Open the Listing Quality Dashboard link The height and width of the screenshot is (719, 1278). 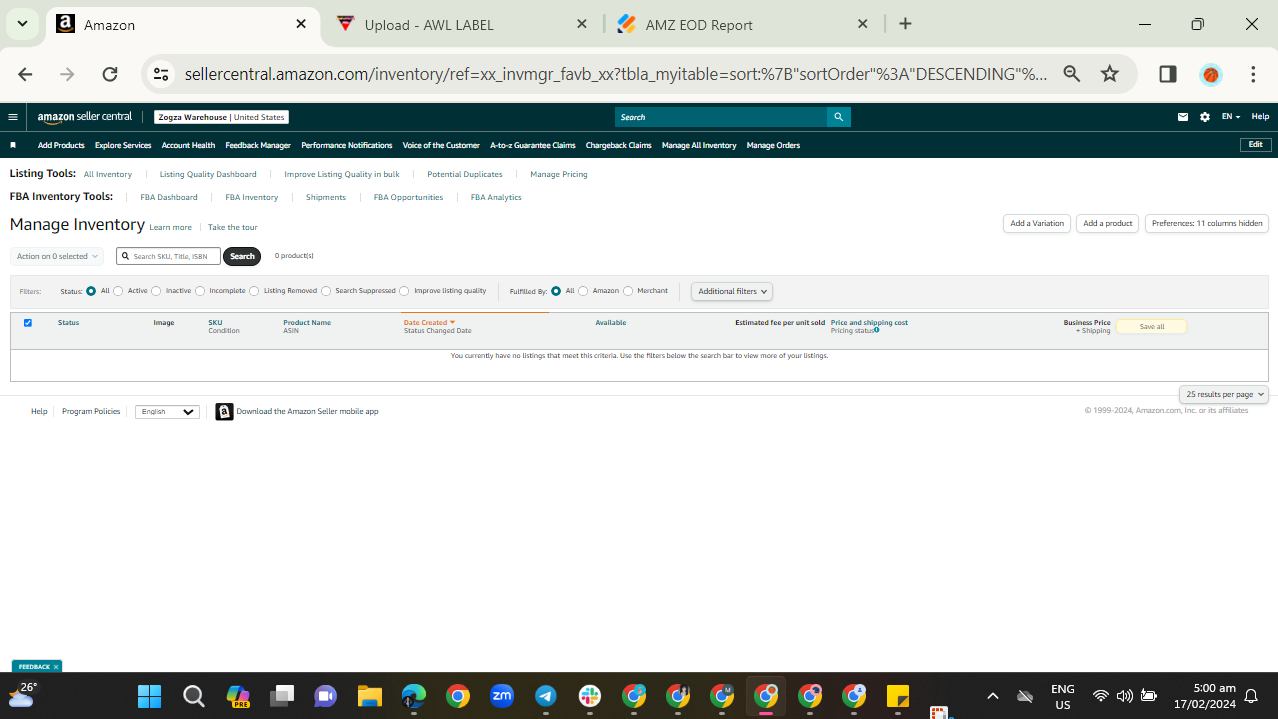pos(208,174)
